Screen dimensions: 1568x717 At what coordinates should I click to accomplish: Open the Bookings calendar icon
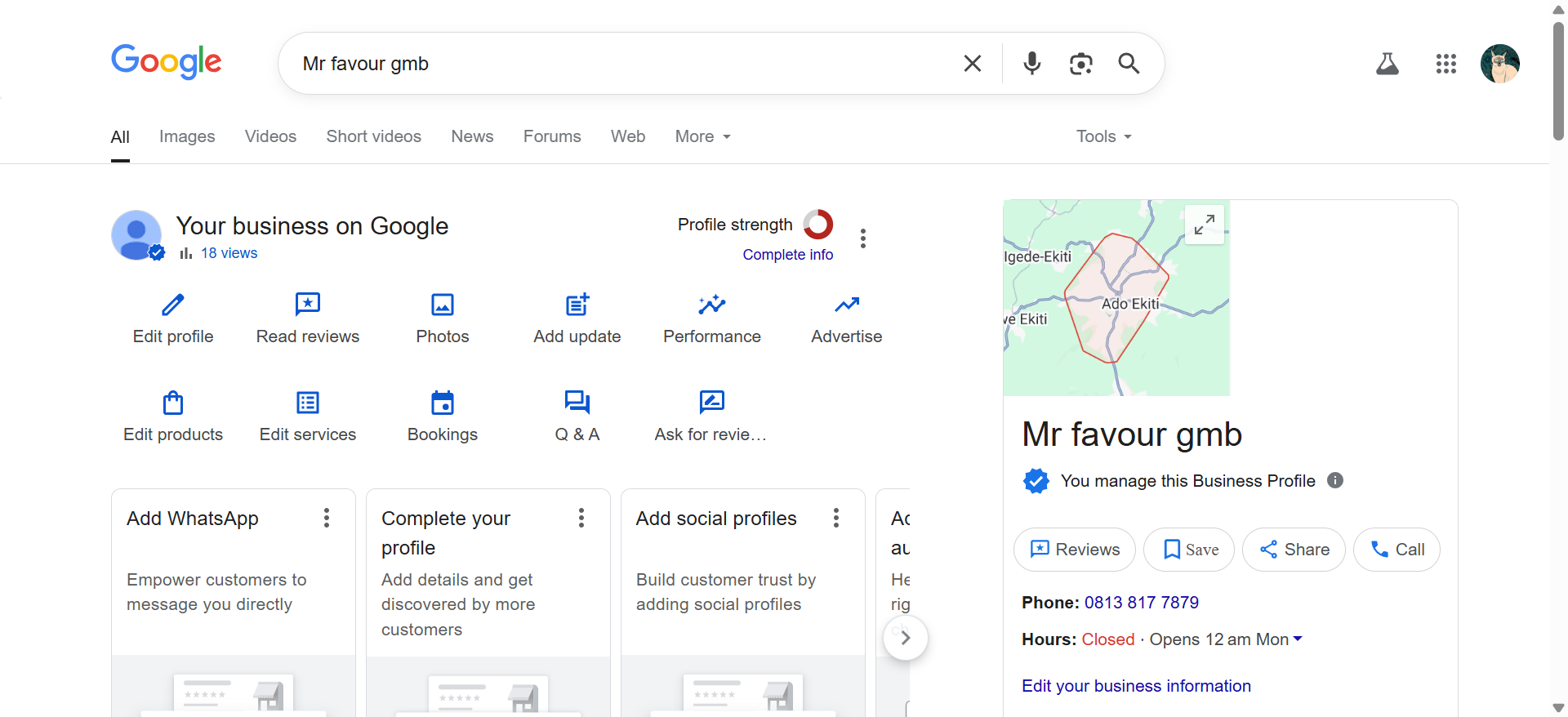pos(442,403)
